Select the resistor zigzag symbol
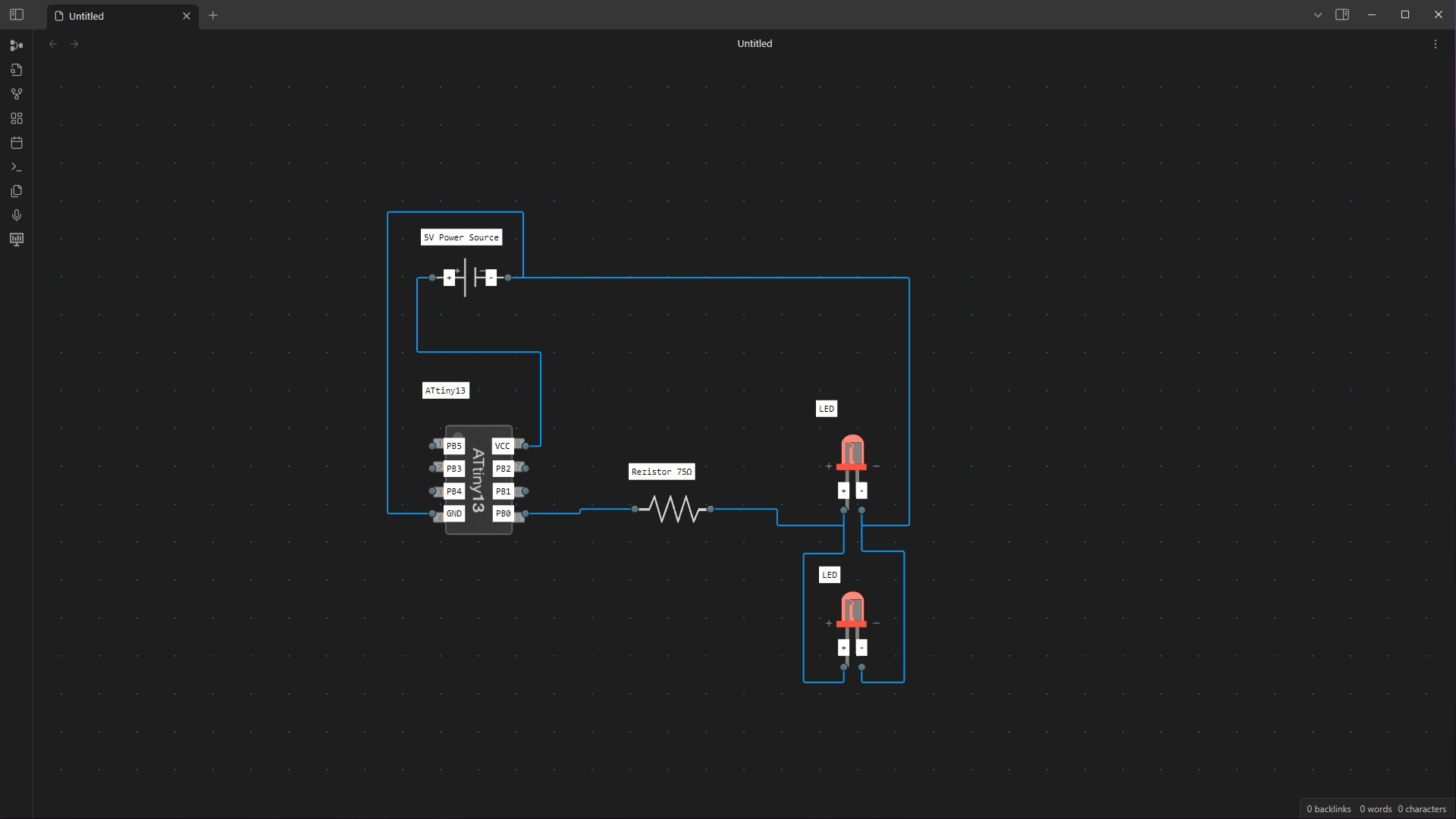 673,509
